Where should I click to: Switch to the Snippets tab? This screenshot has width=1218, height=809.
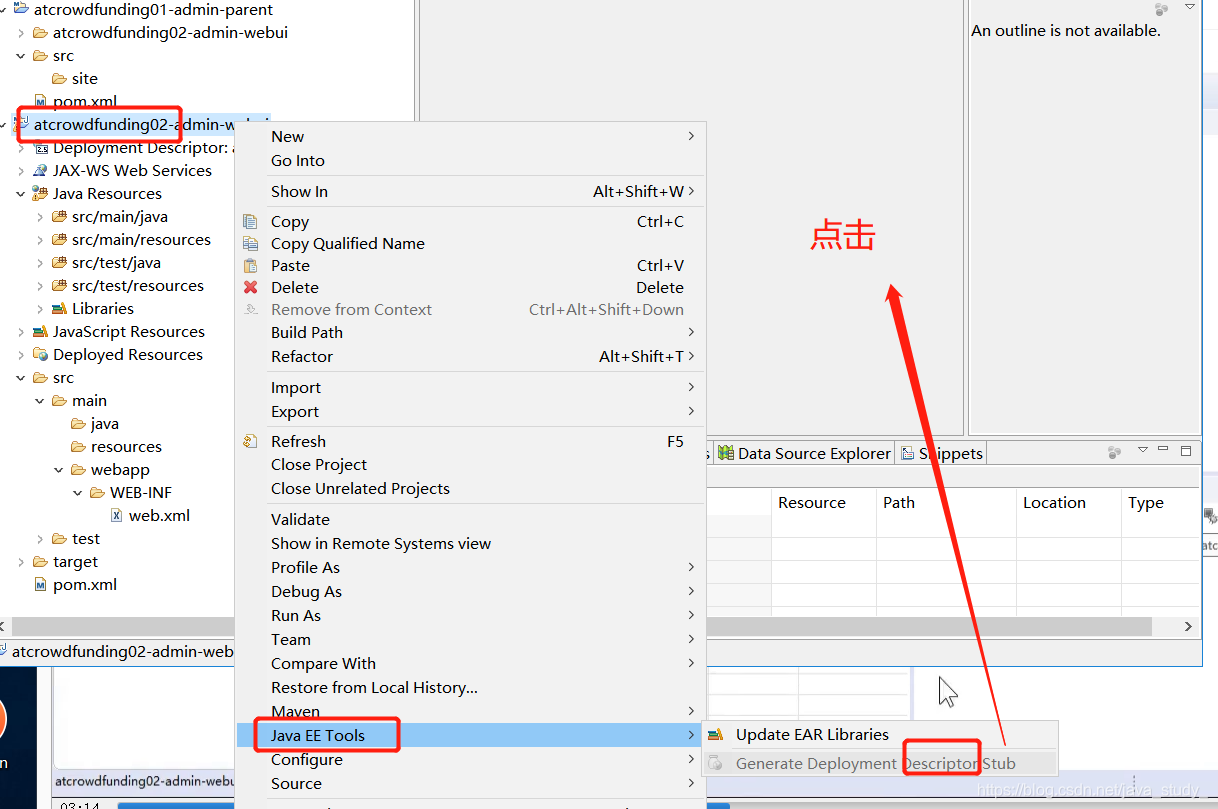click(942, 454)
